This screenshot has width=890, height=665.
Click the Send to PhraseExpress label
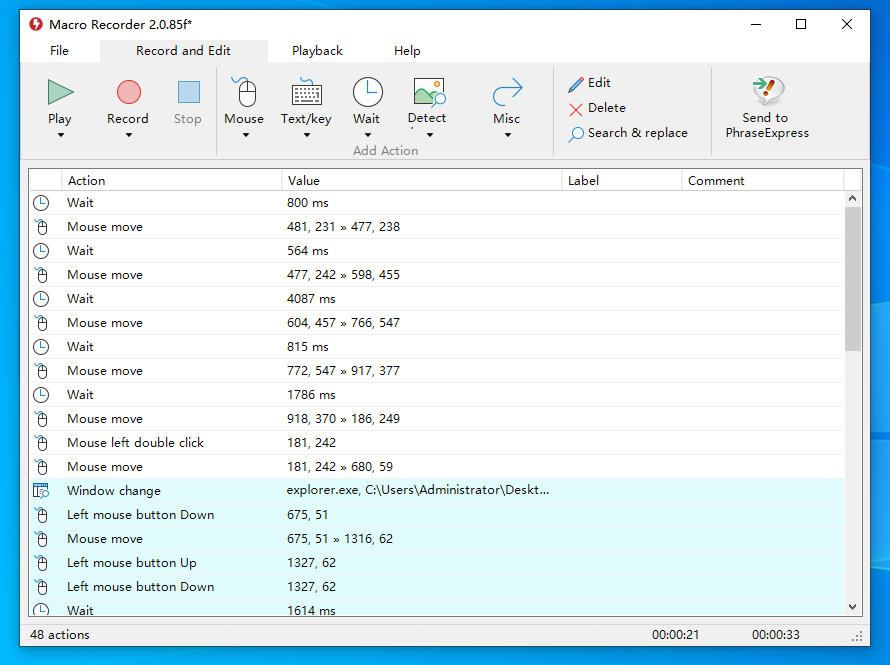[767, 125]
